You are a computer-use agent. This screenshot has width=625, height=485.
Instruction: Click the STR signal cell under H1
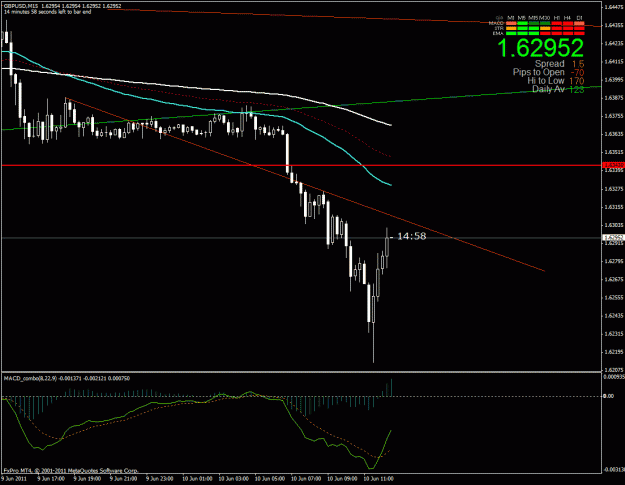[556, 28]
